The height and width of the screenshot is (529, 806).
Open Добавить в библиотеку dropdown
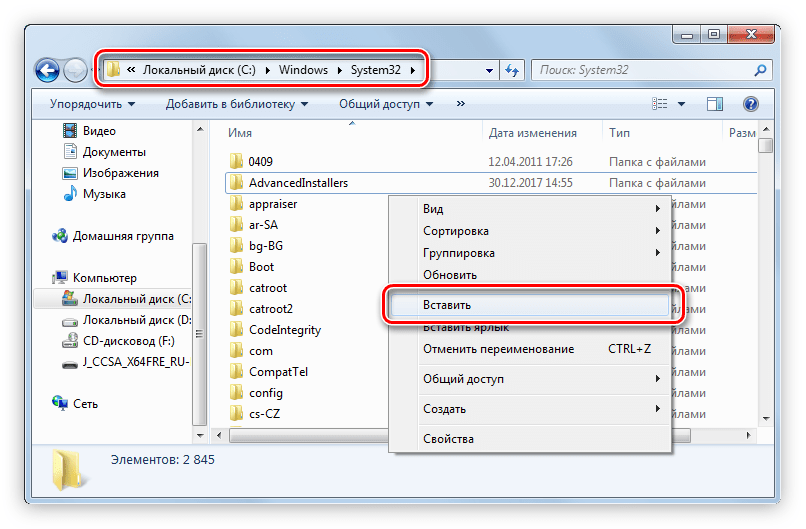click(x=237, y=104)
